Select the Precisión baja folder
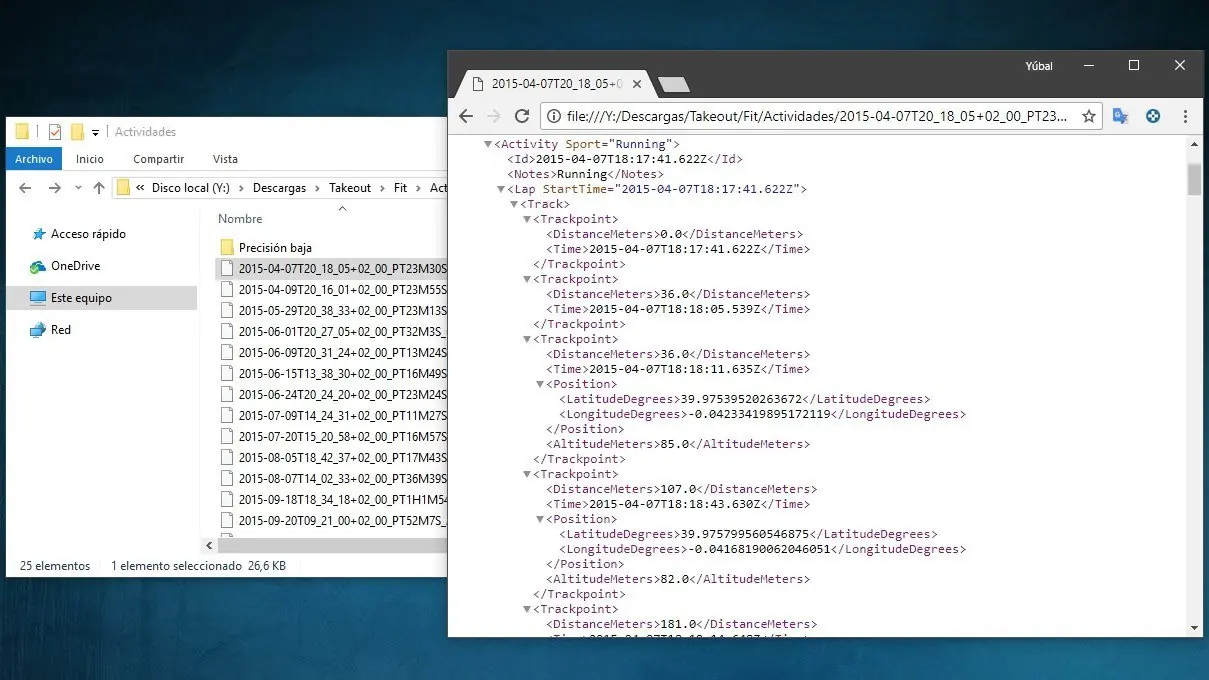Screen dimensions: 1209x680 275,247
